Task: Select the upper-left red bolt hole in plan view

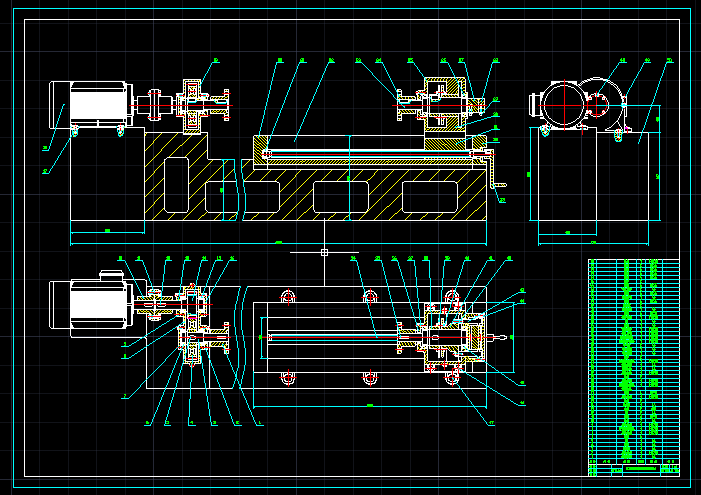Action: 289,297
